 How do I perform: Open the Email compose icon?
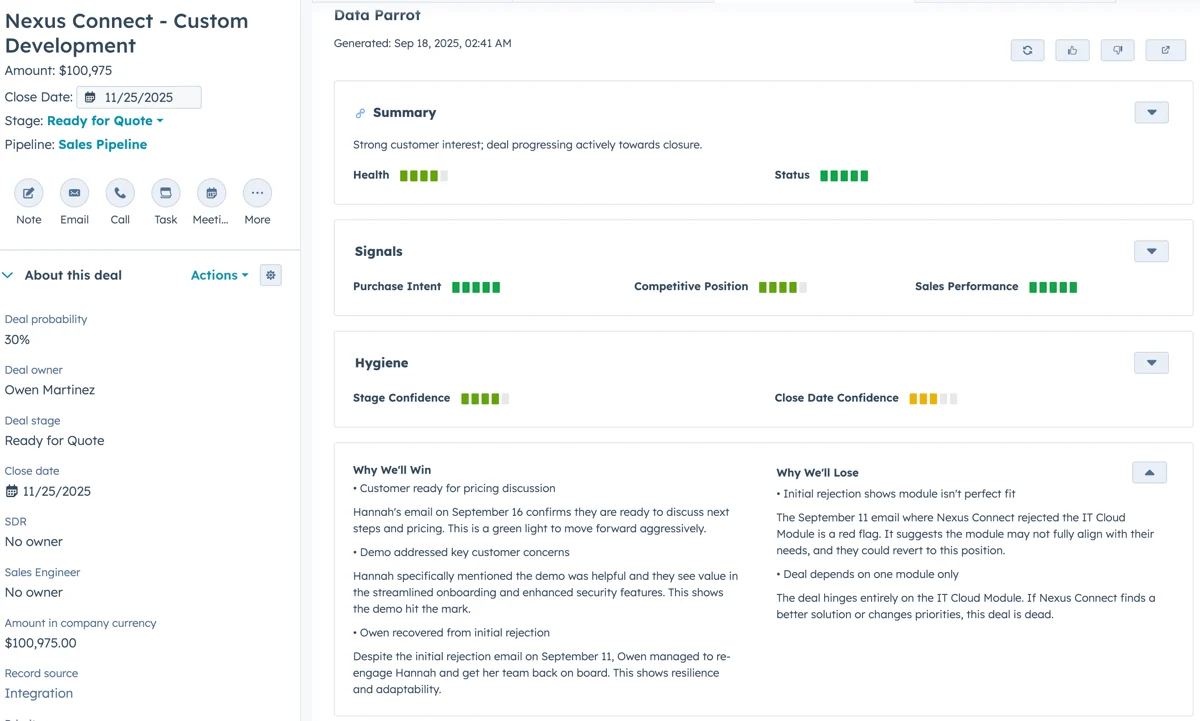click(74, 193)
